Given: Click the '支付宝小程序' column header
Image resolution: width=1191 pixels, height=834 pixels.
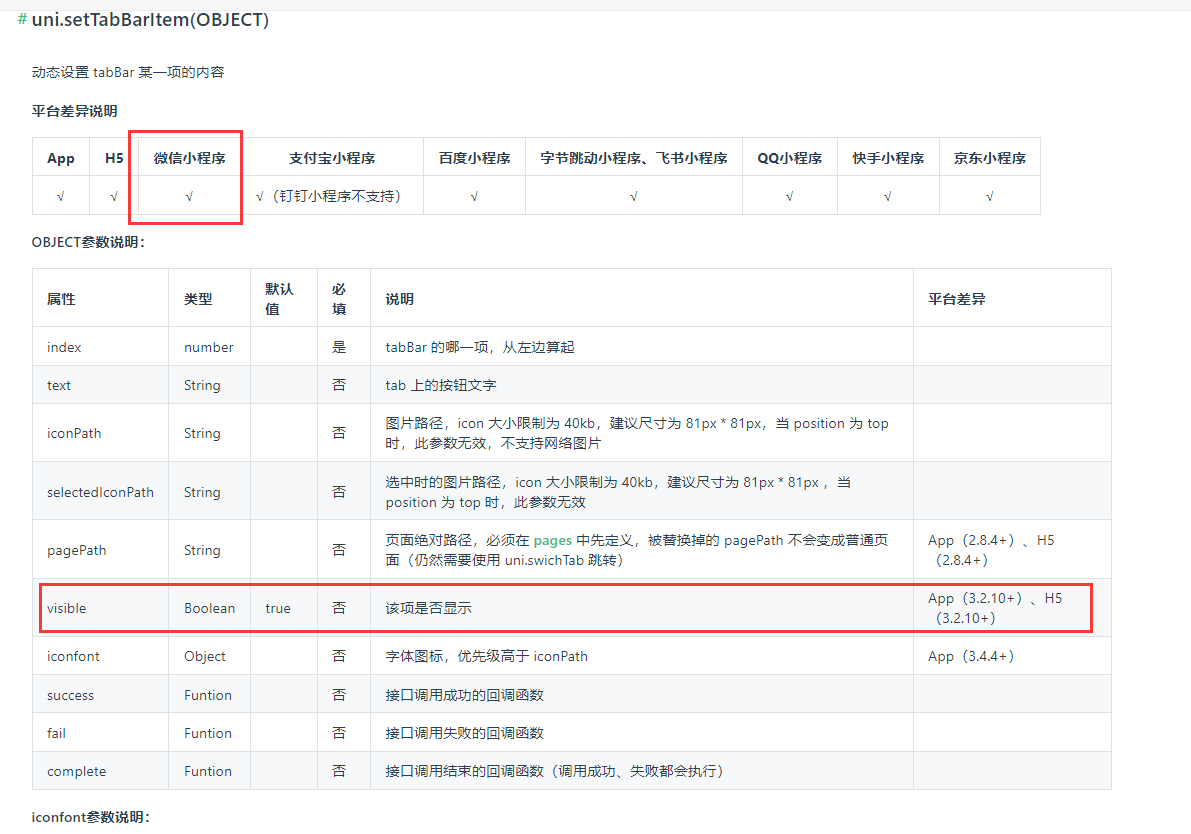Looking at the screenshot, I should (x=332, y=158).
